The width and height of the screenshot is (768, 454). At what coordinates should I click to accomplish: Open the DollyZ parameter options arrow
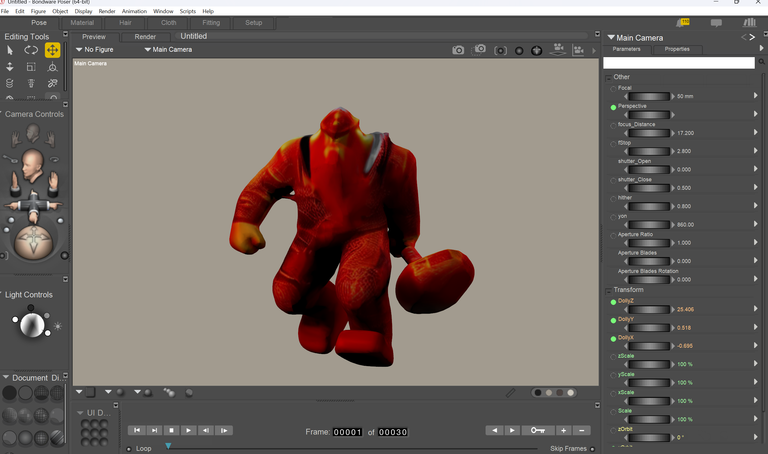756,309
